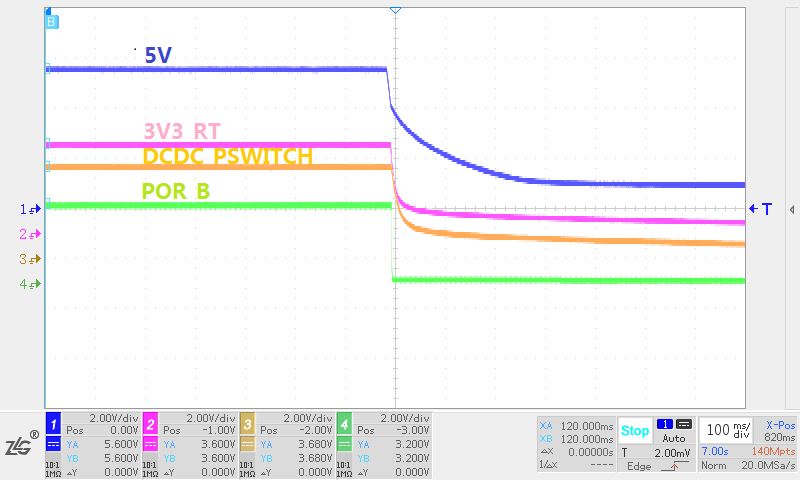Toggle channel 4 DC coupling icon
800x480 pixels.
(344, 444)
